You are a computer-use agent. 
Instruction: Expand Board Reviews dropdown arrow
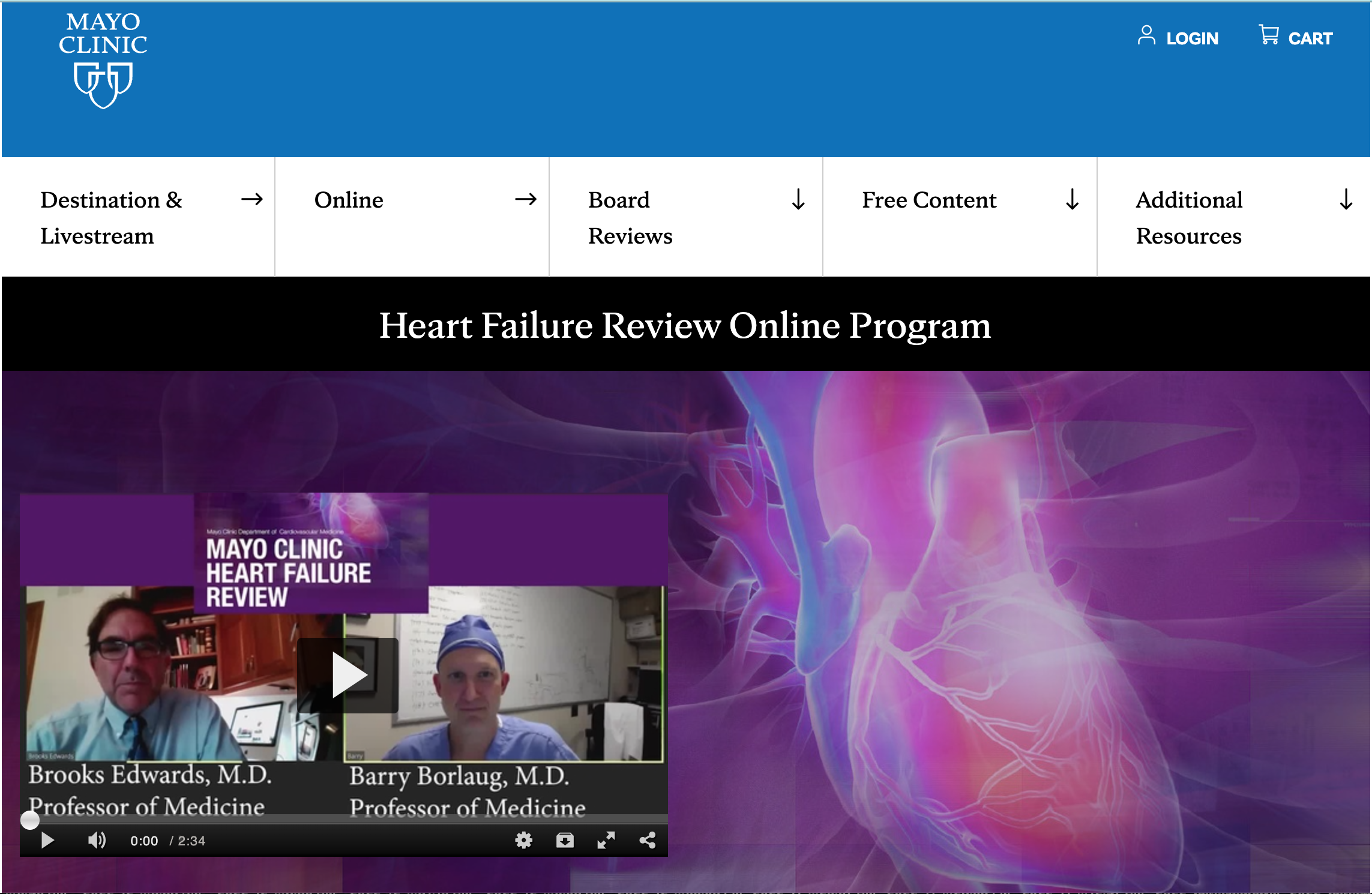tap(798, 199)
